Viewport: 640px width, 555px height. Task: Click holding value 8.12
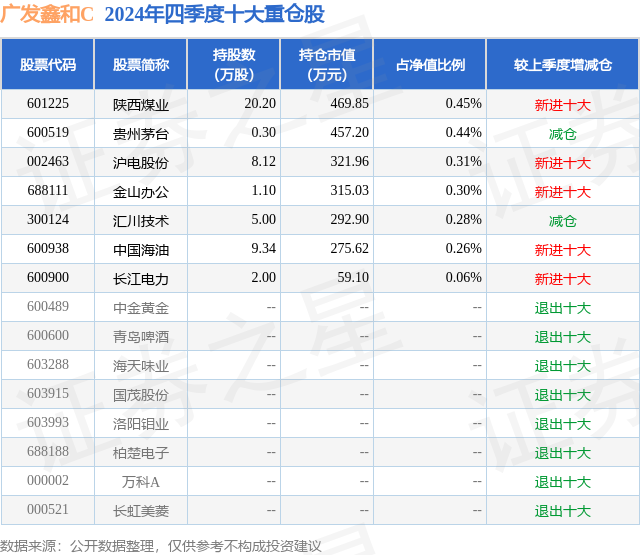pos(264,162)
